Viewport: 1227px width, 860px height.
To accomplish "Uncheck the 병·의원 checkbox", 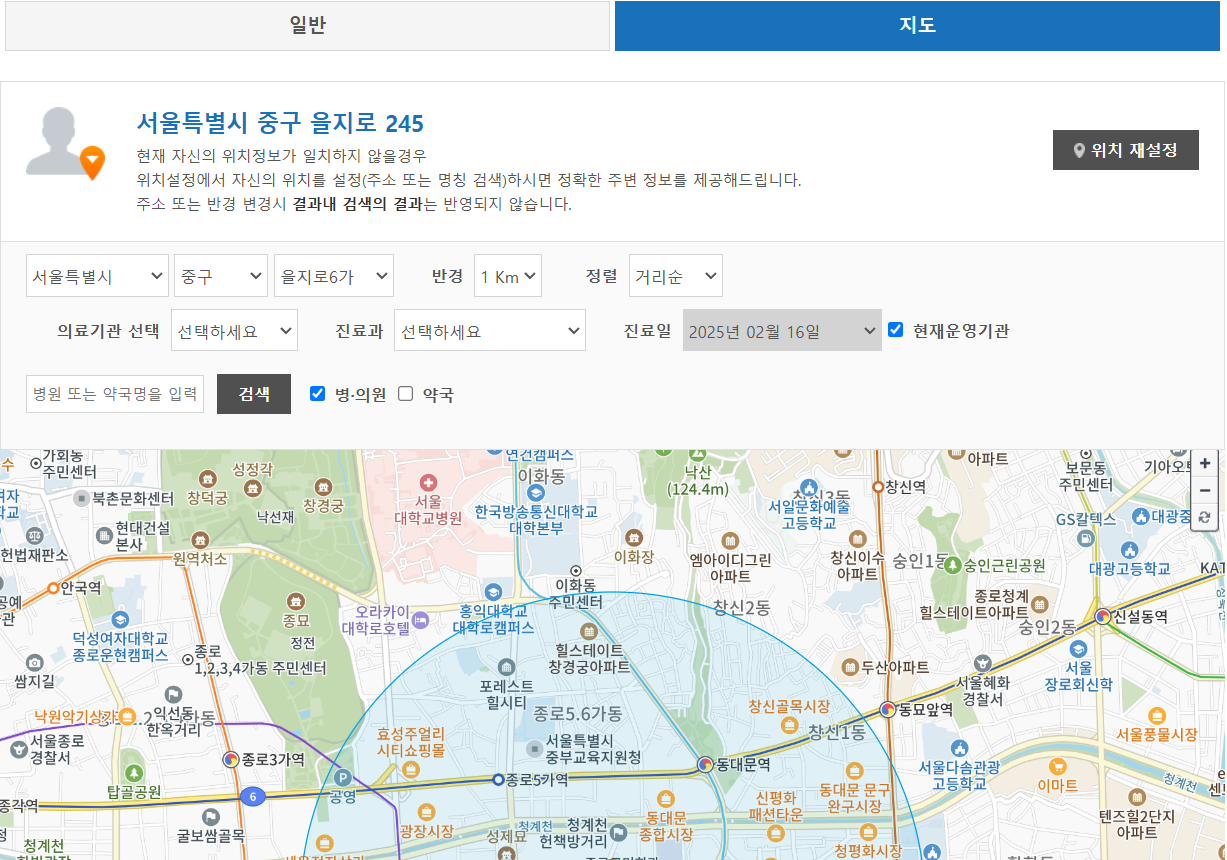I will point(318,393).
